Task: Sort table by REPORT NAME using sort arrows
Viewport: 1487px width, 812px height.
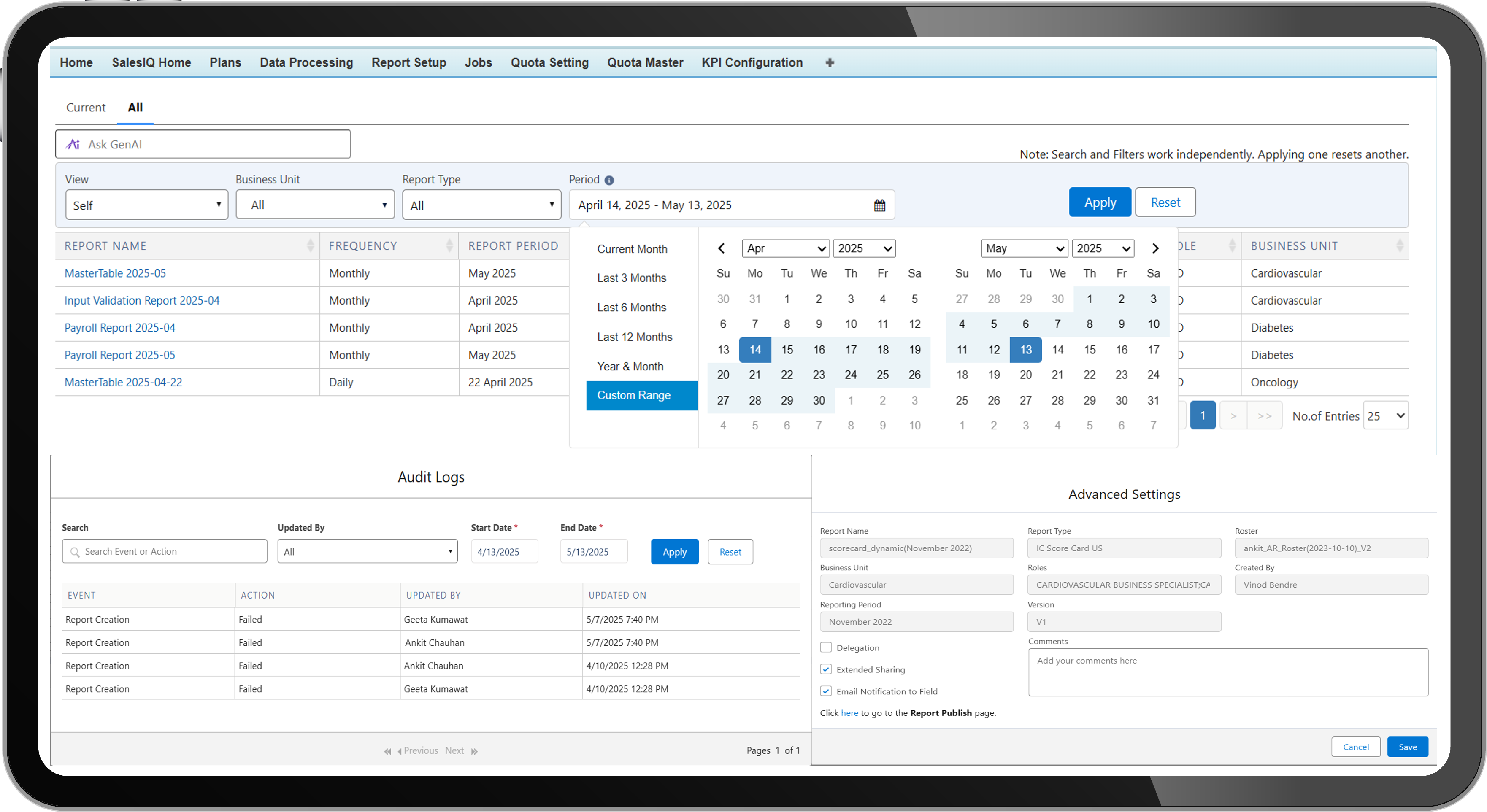Action: click(x=310, y=245)
